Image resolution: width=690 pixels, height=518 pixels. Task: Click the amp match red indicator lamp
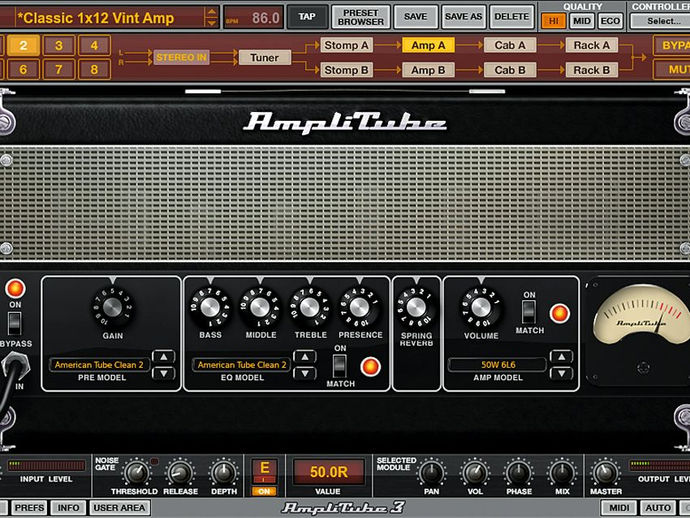coord(559,313)
